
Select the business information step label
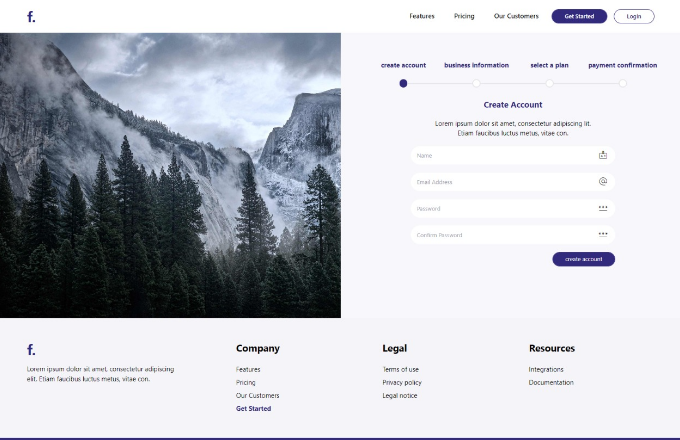point(476,65)
